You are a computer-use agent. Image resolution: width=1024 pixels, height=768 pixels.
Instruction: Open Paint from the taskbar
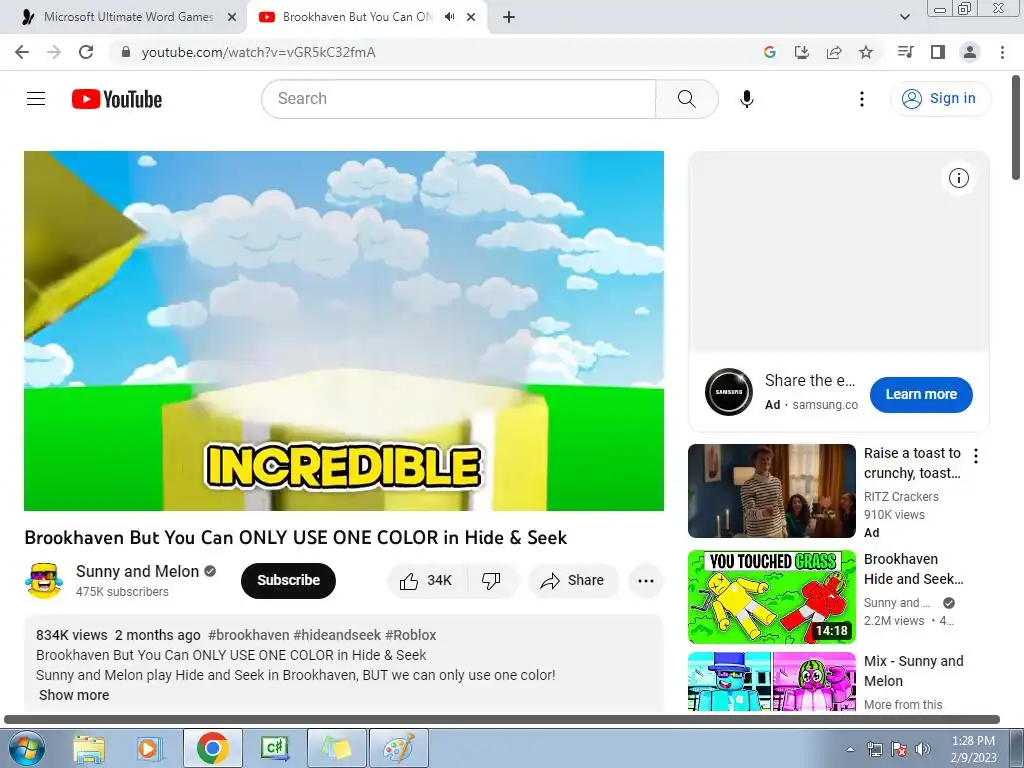click(398, 748)
